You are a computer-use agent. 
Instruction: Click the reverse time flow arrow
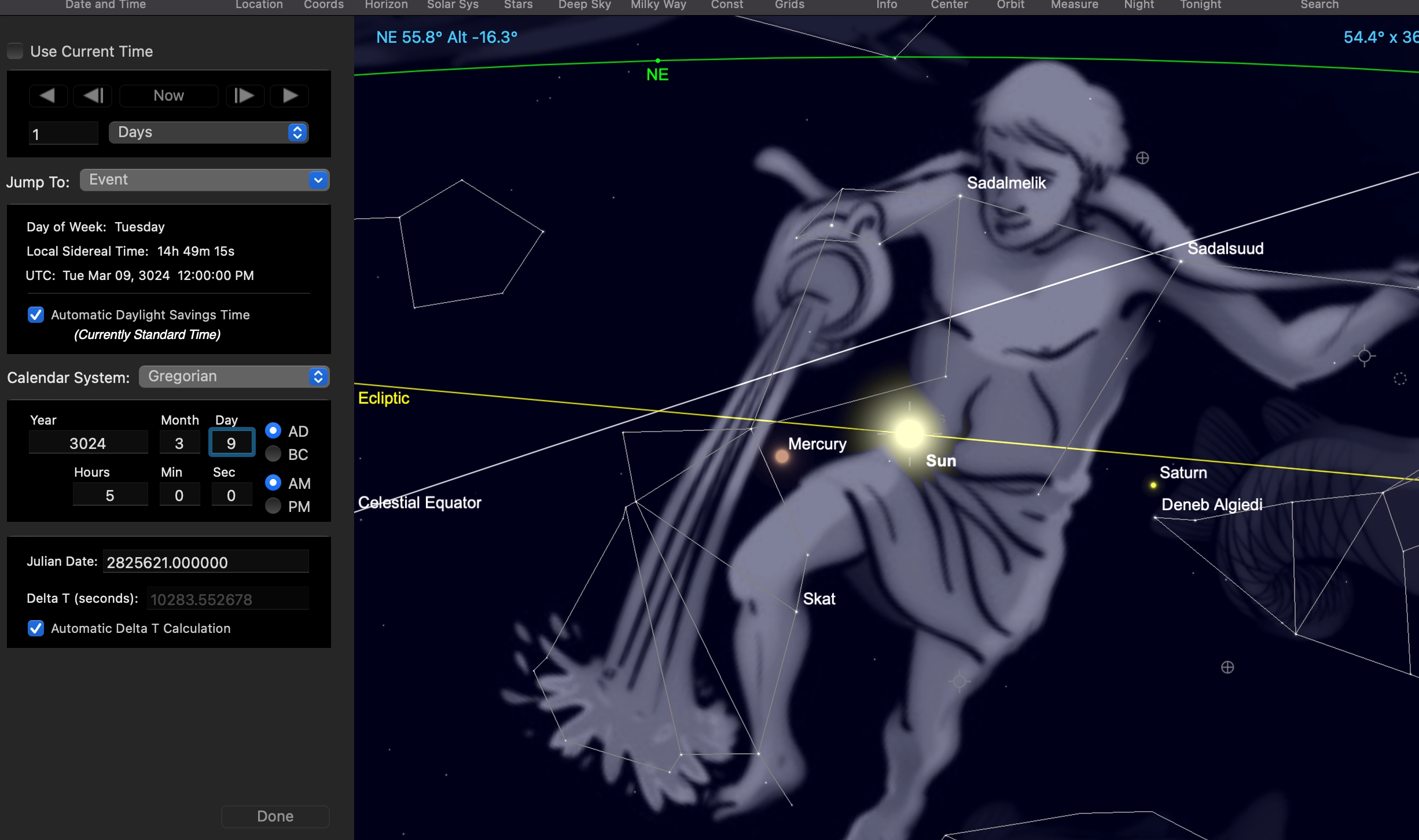[x=47, y=95]
